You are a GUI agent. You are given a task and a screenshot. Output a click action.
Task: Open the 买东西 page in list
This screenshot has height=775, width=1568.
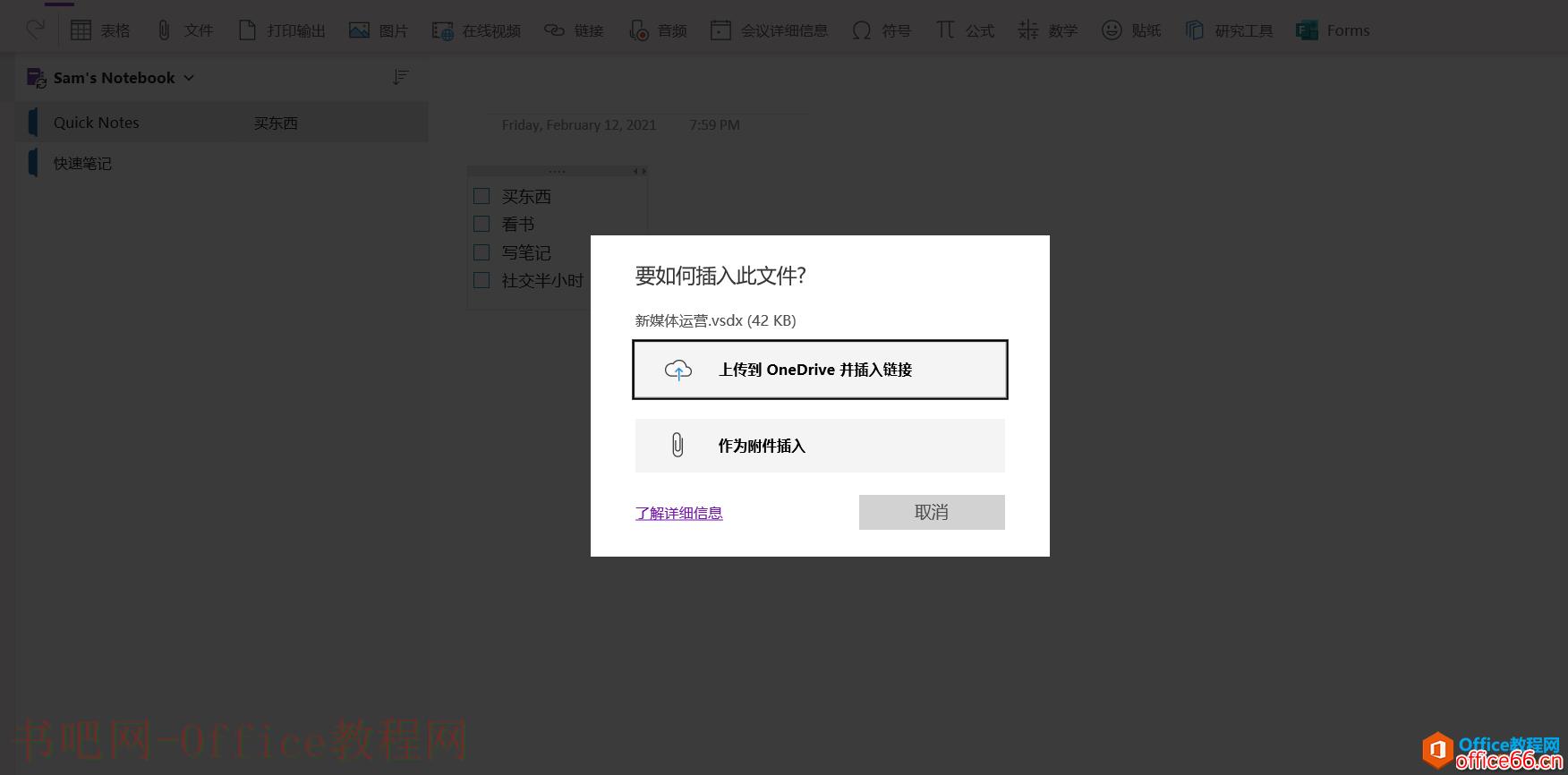276,123
